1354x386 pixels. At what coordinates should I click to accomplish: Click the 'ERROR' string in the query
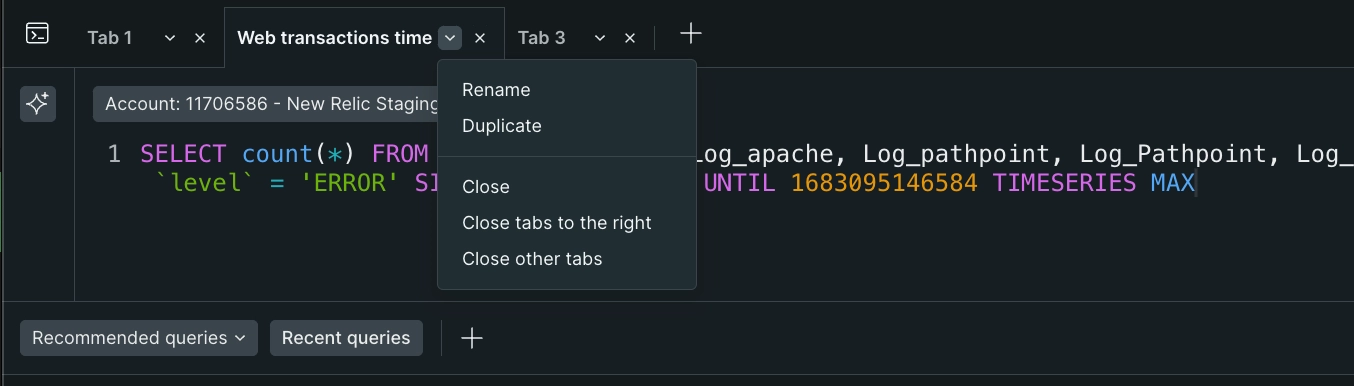pos(350,183)
